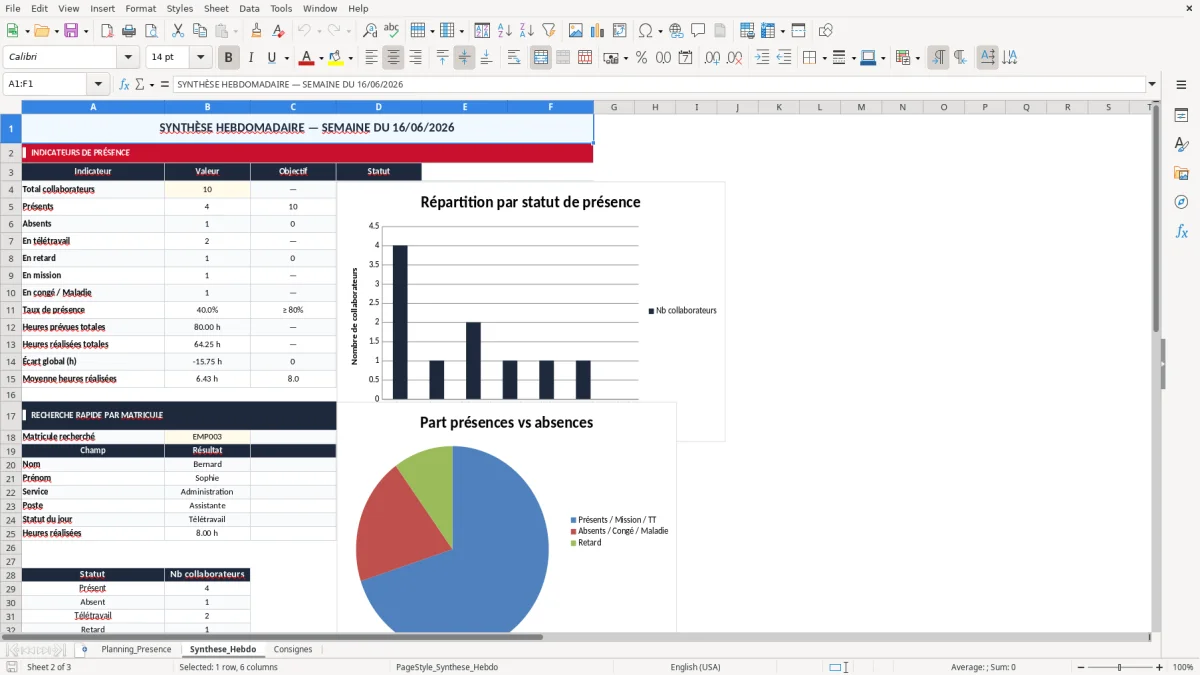1200x675 pixels.
Task: Open the Function Wizard fx button
Action: 124,84
